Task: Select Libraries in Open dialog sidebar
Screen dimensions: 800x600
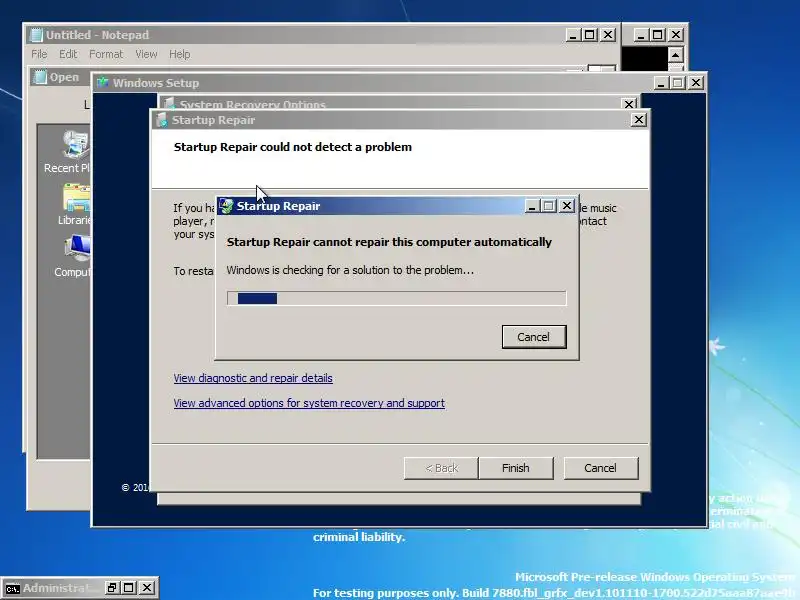Action: 76,205
